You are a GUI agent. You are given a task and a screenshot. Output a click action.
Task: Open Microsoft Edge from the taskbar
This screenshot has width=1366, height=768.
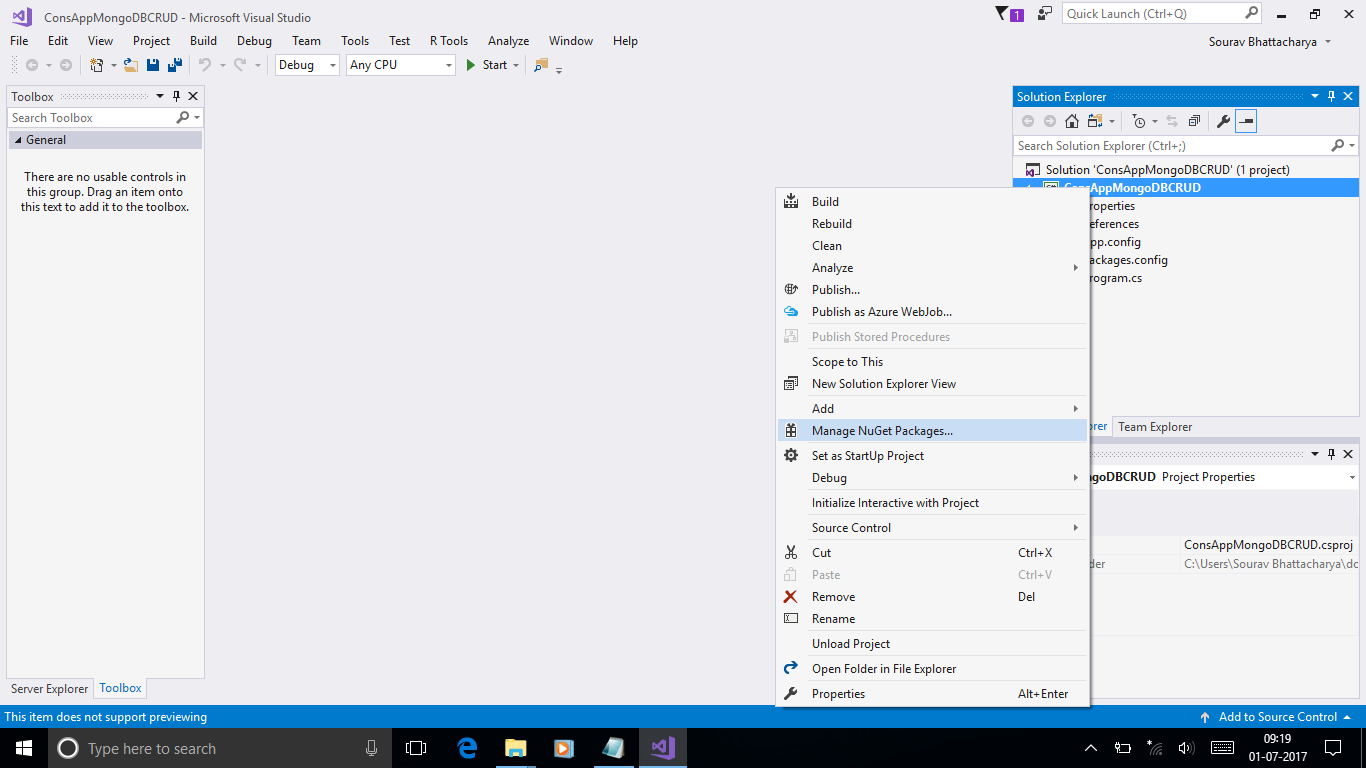467,748
